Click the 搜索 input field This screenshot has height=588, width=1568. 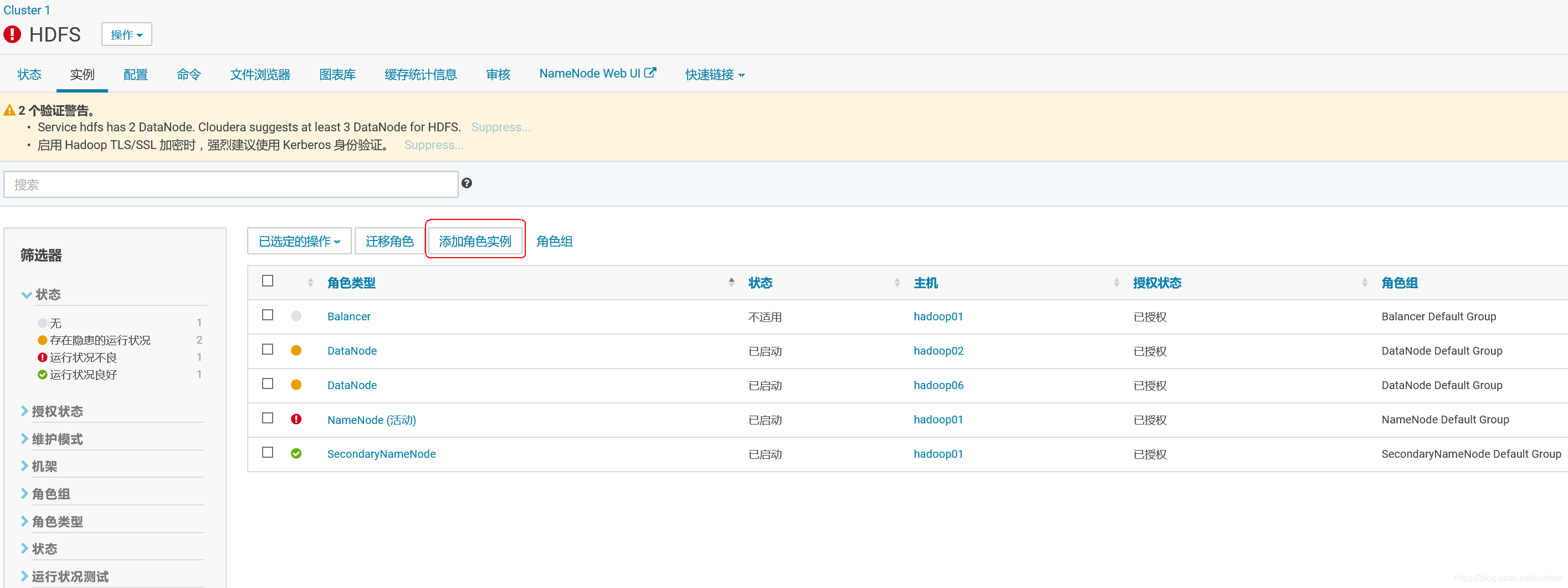coord(230,185)
